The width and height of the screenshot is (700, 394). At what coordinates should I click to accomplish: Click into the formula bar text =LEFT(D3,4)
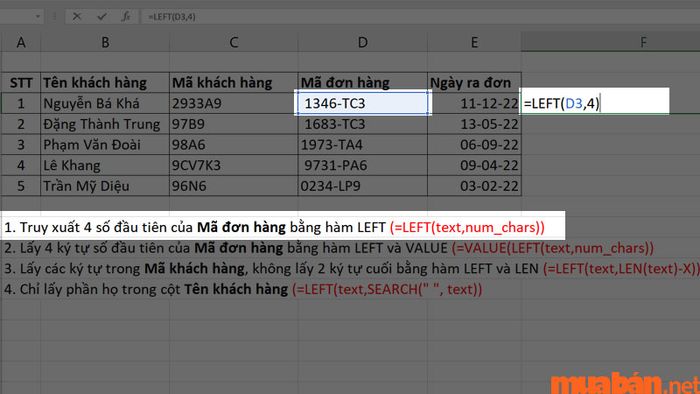[172, 17]
